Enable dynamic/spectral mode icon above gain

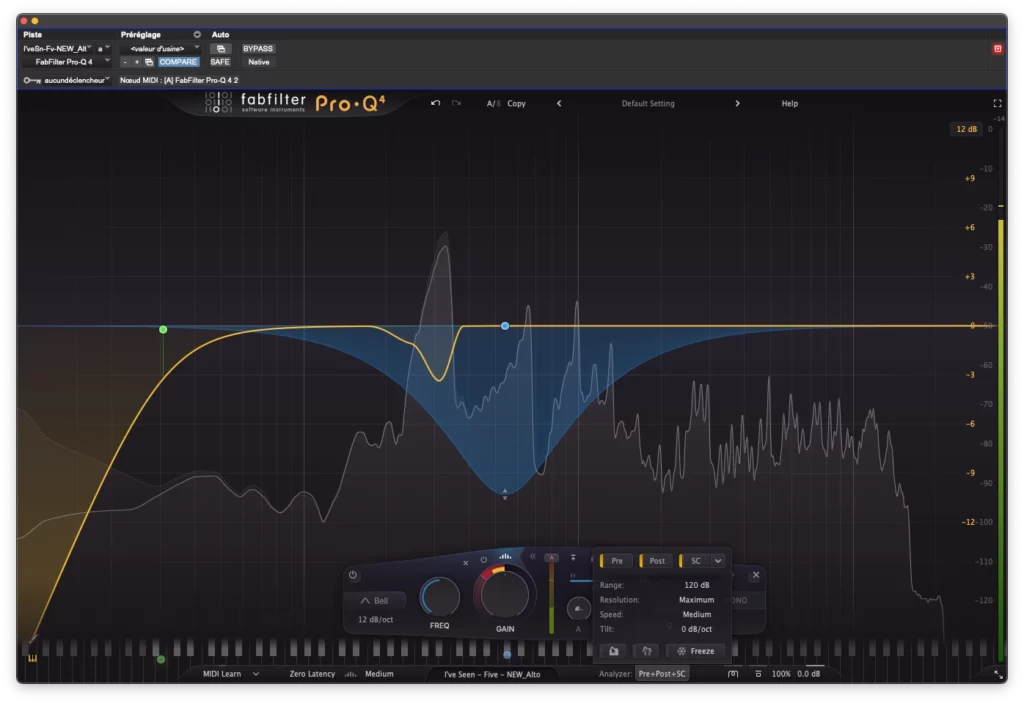pos(505,556)
